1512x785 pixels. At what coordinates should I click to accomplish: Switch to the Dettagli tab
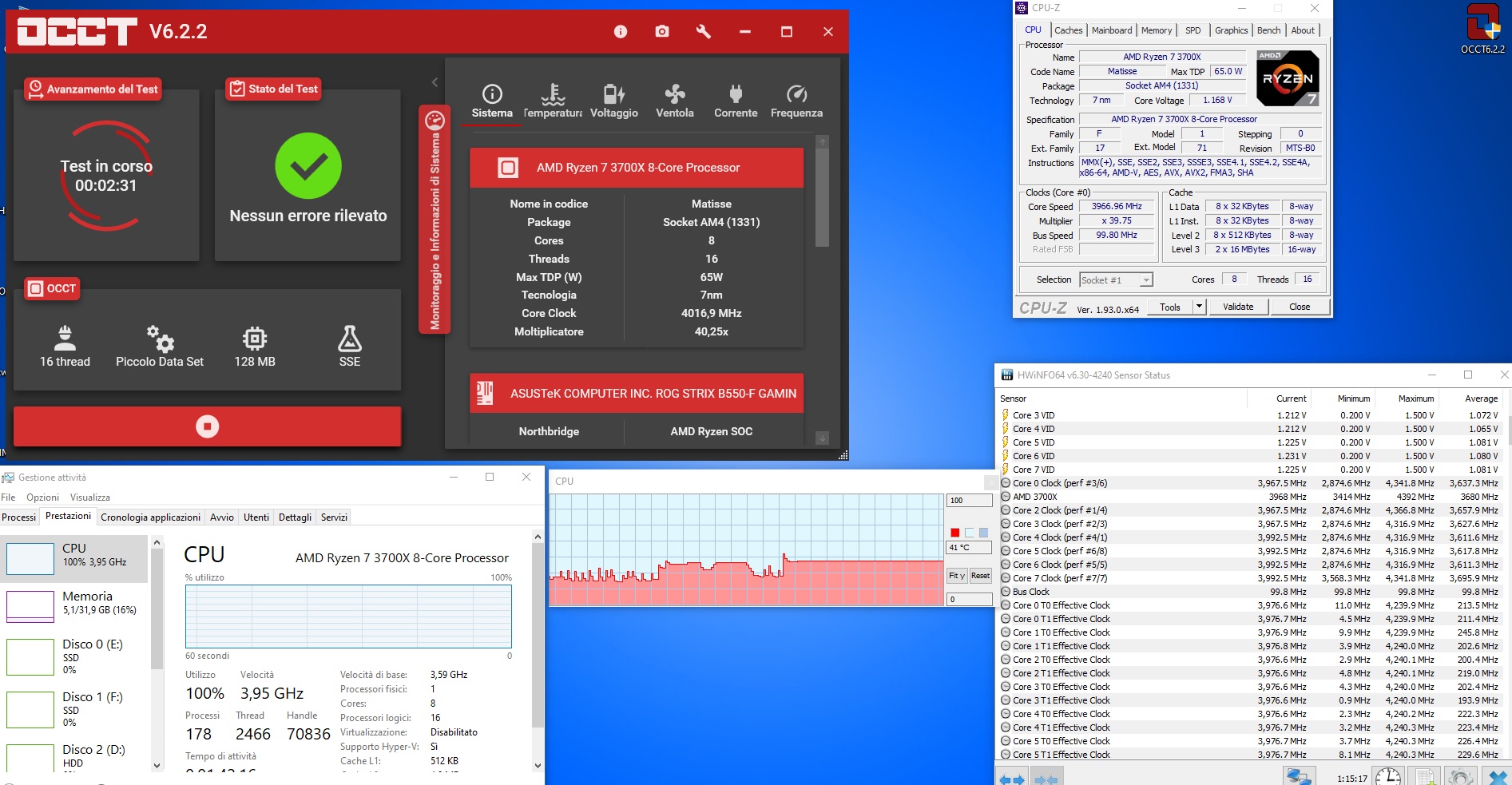(x=295, y=517)
